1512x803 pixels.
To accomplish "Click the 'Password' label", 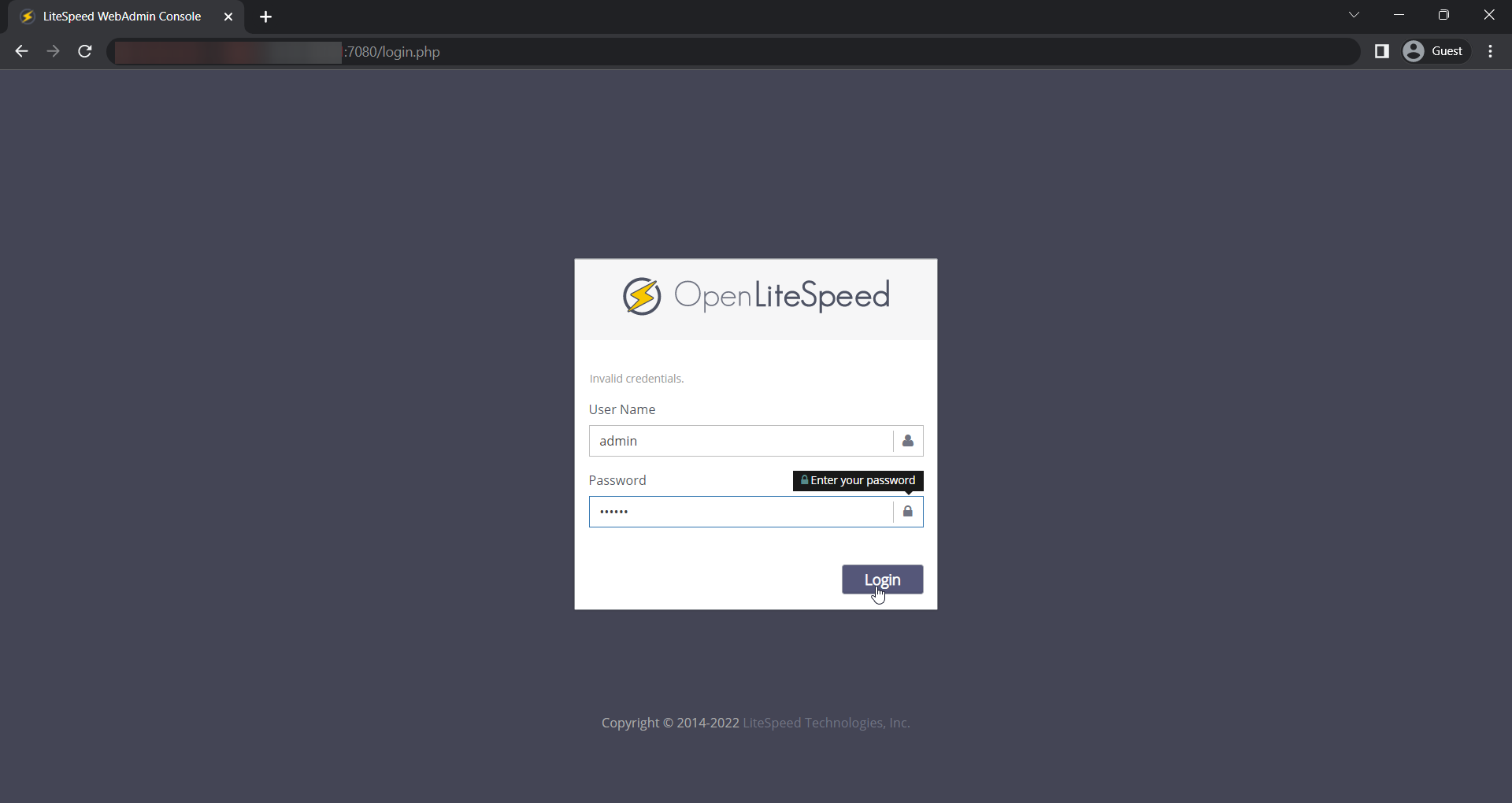I will [617, 480].
